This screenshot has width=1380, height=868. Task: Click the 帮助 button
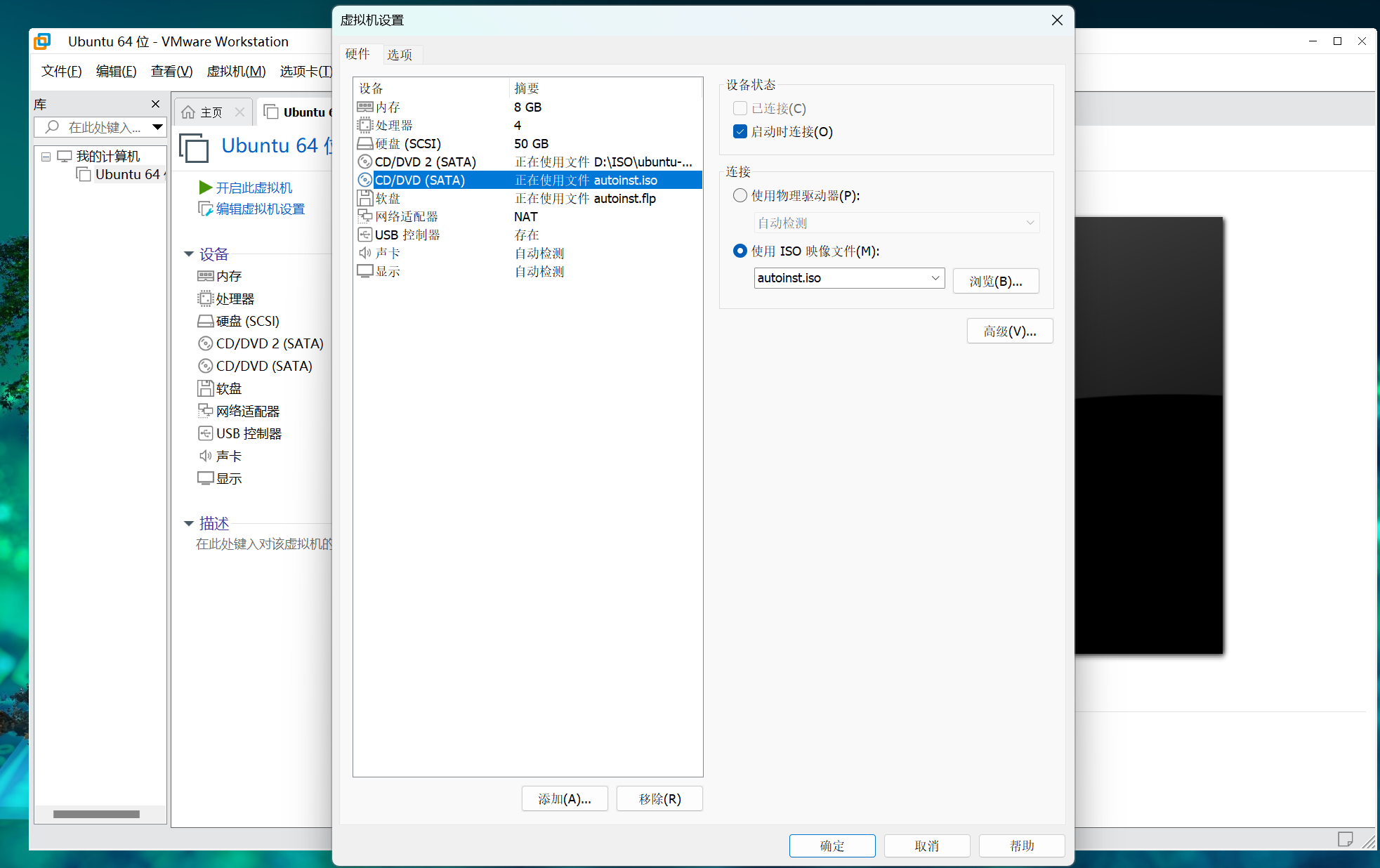(1022, 846)
